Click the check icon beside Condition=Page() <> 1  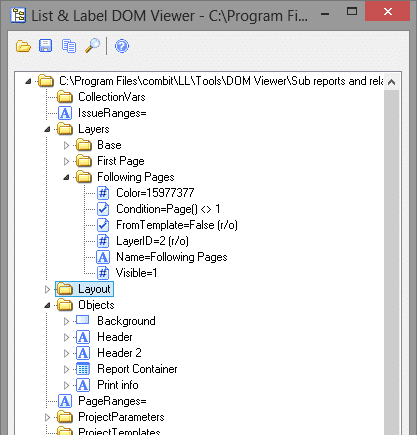pos(103,209)
